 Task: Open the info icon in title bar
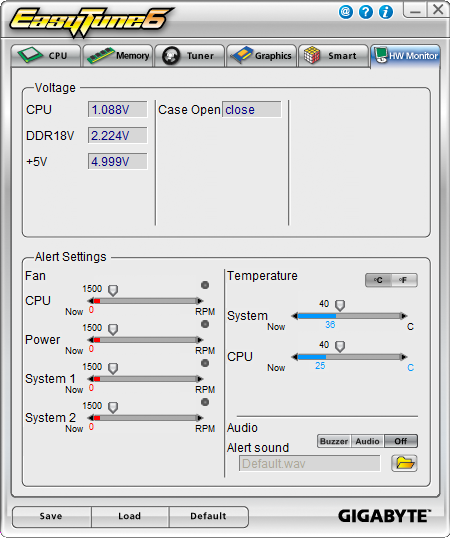(386, 12)
